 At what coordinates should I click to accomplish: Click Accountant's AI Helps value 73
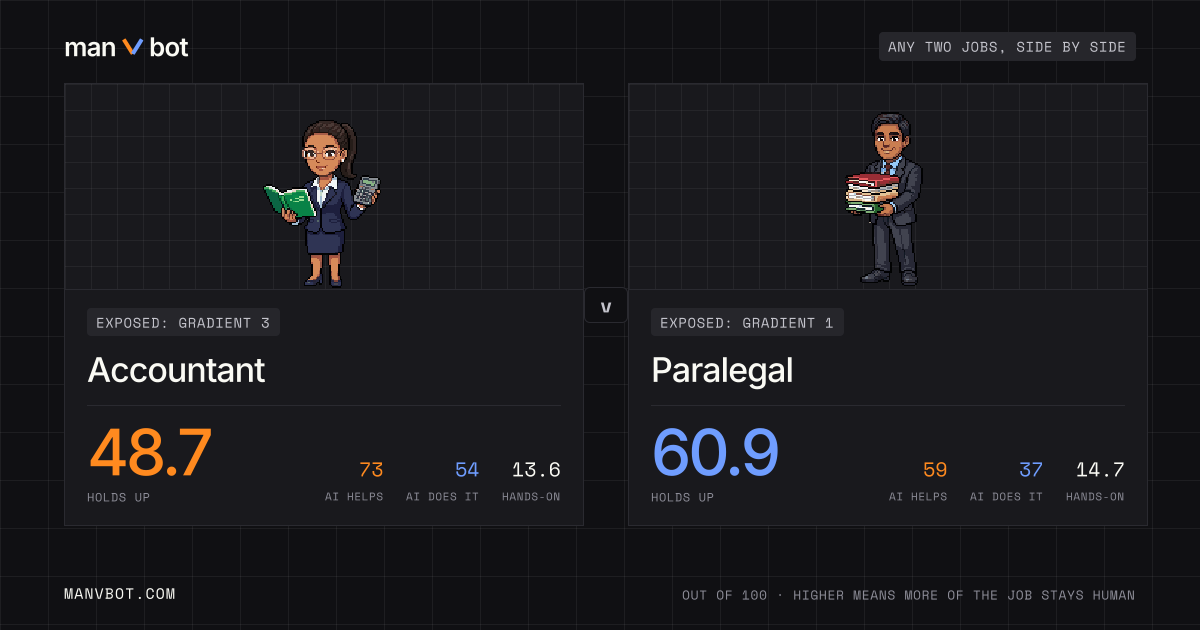point(371,470)
